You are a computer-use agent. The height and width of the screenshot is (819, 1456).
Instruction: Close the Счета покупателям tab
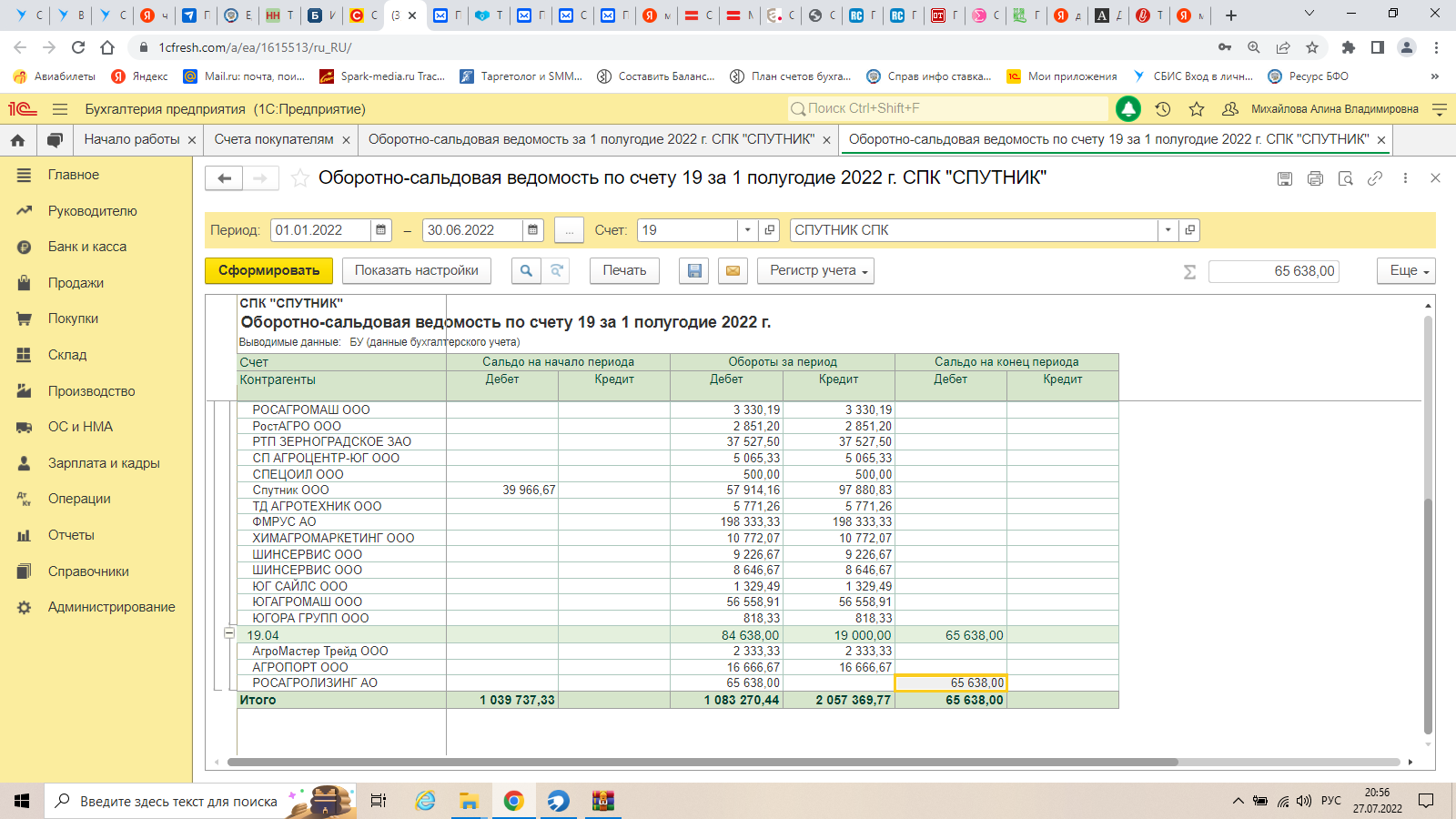click(x=346, y=140)
